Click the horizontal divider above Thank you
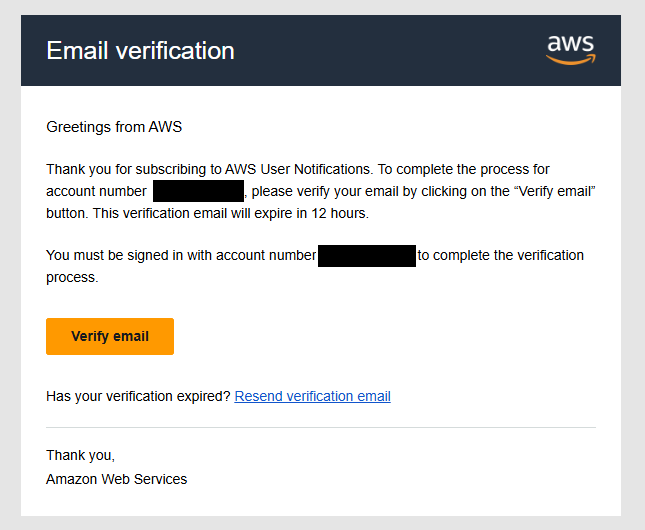This screenshot has height=530, width=645. 321,428
